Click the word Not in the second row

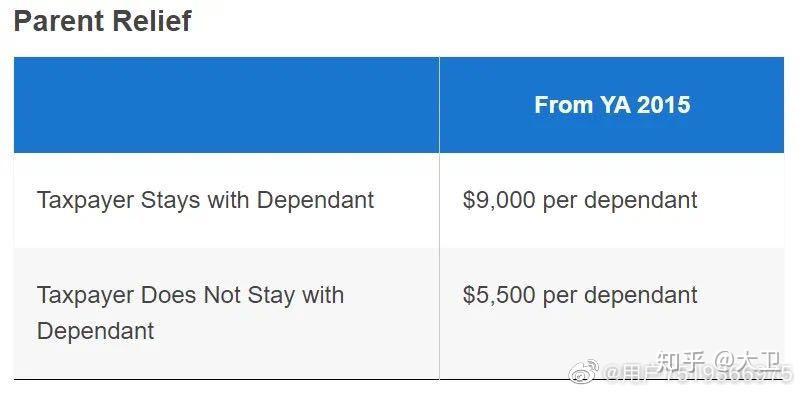(x=222, y=295)
